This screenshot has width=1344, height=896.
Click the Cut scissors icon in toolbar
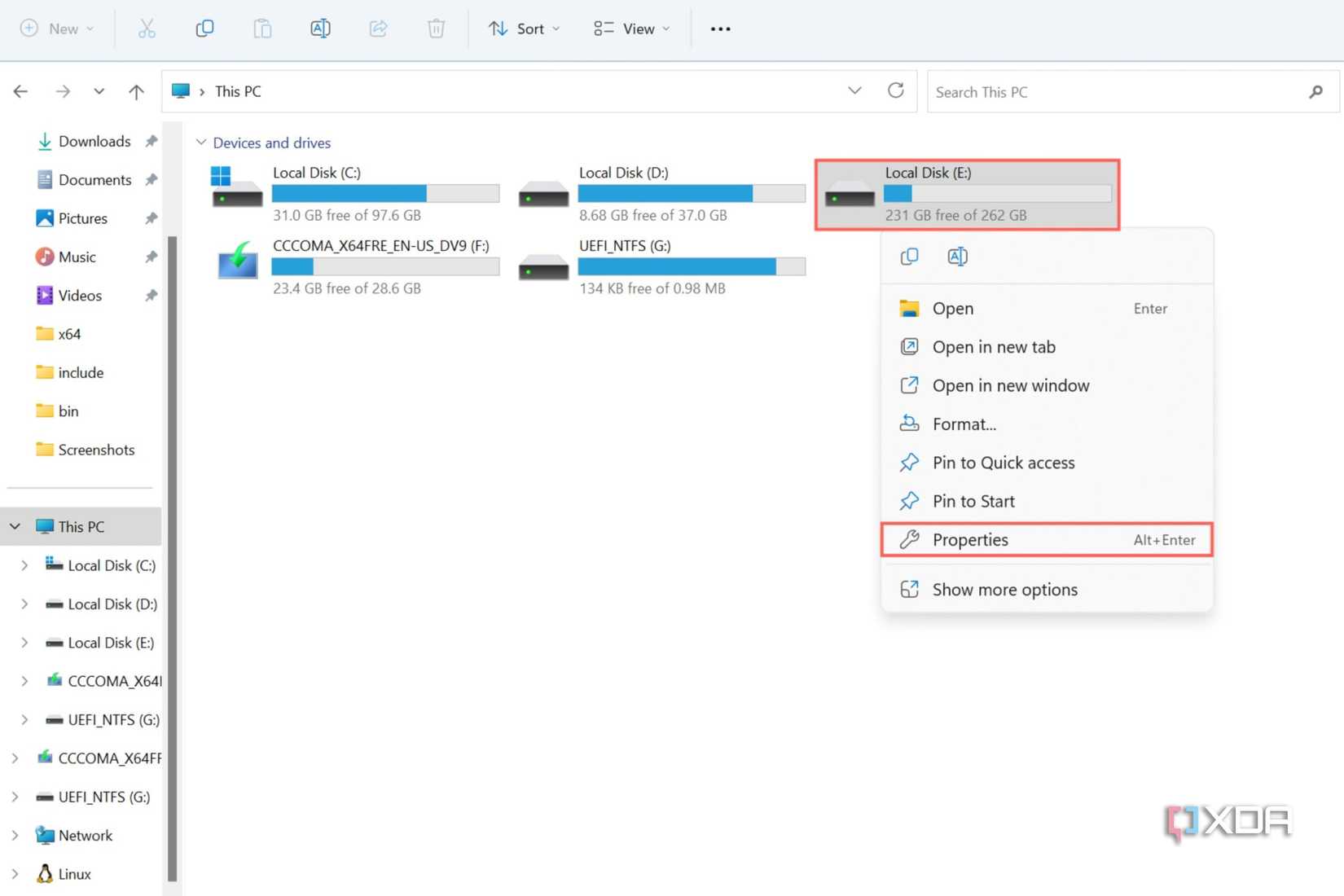(147, 29)
